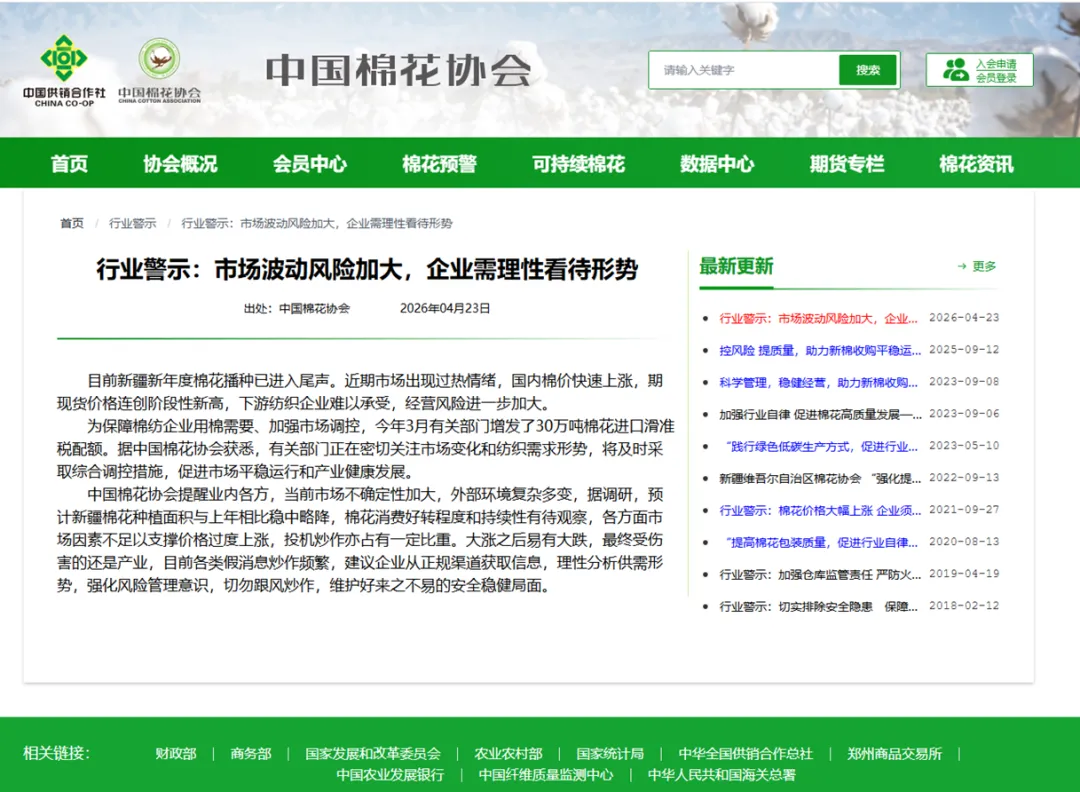Open the 中国纤维质量监测中心 footer link
Screen dimensions: 1080x792
point(546,775)
